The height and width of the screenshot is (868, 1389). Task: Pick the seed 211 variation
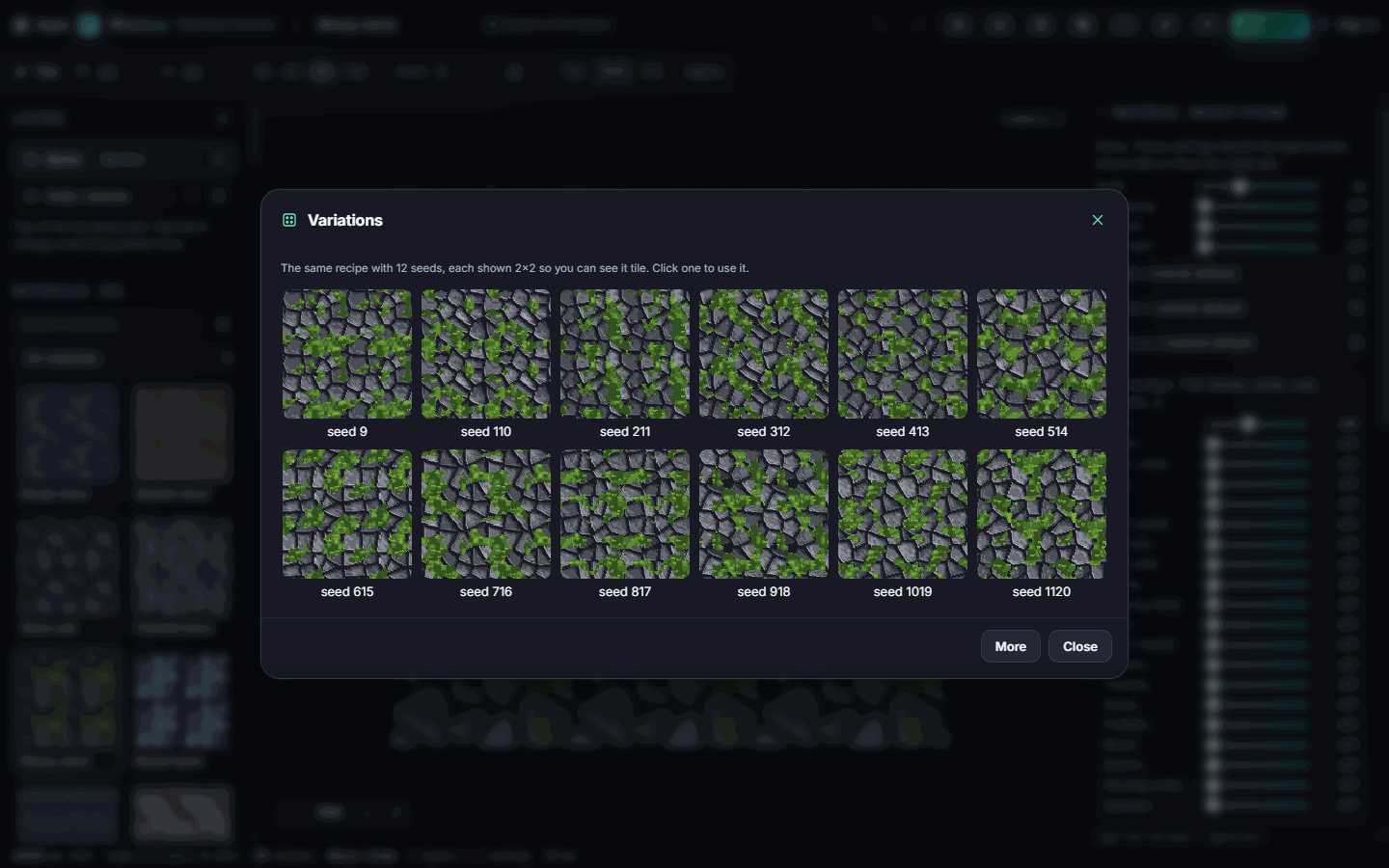625,354
